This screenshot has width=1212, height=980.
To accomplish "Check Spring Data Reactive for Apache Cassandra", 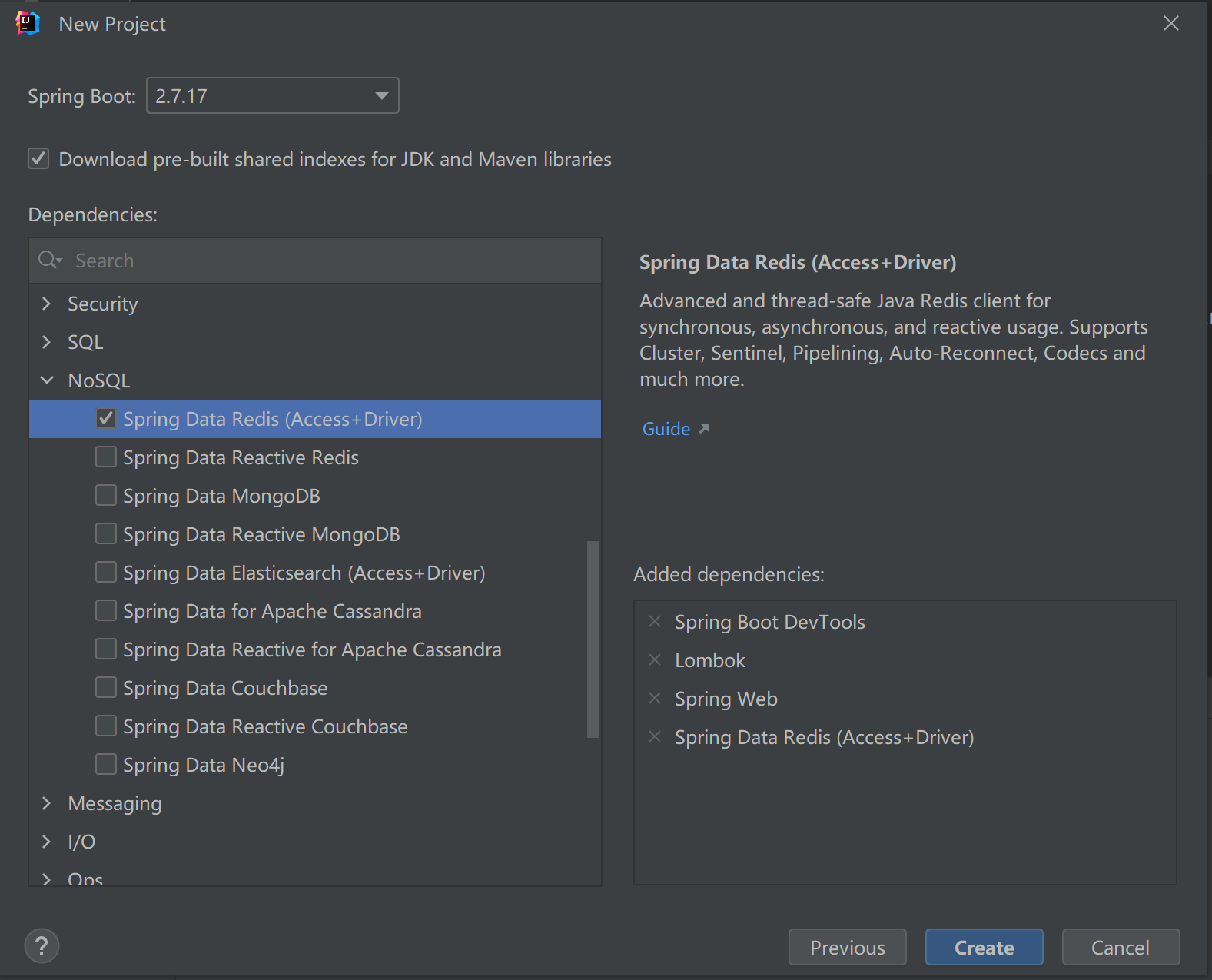I will point(106,649).
